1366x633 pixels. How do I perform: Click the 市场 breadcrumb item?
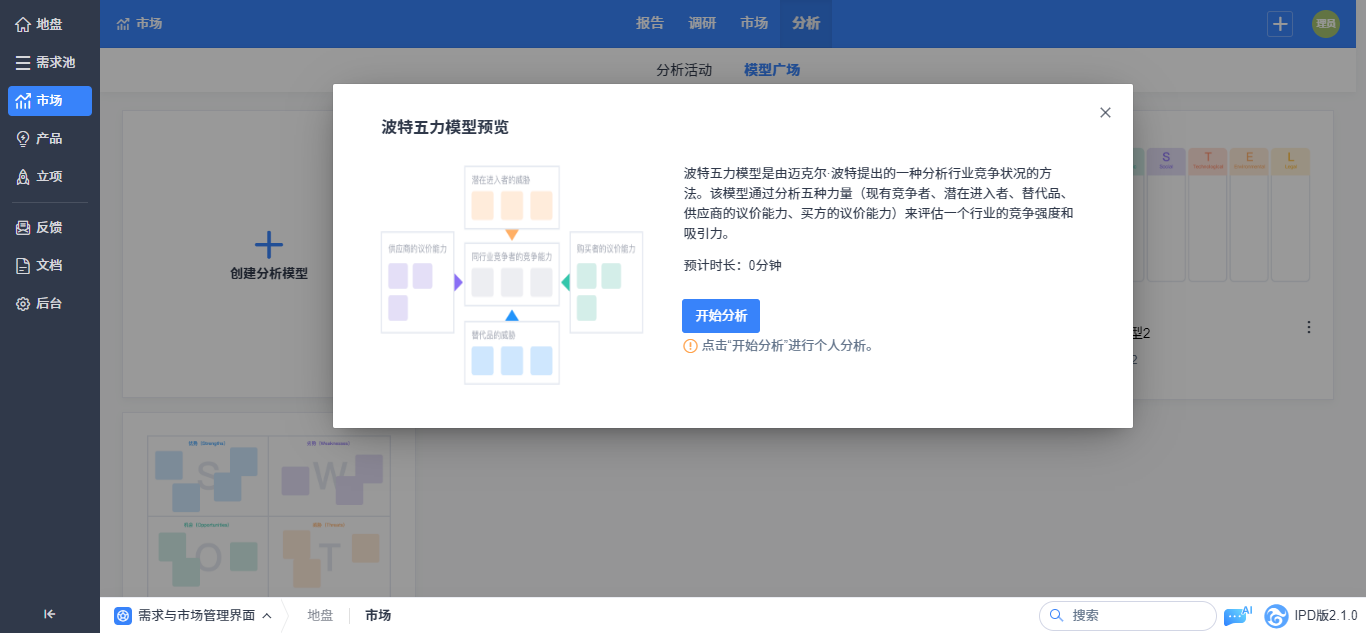(x=378, y=615)
